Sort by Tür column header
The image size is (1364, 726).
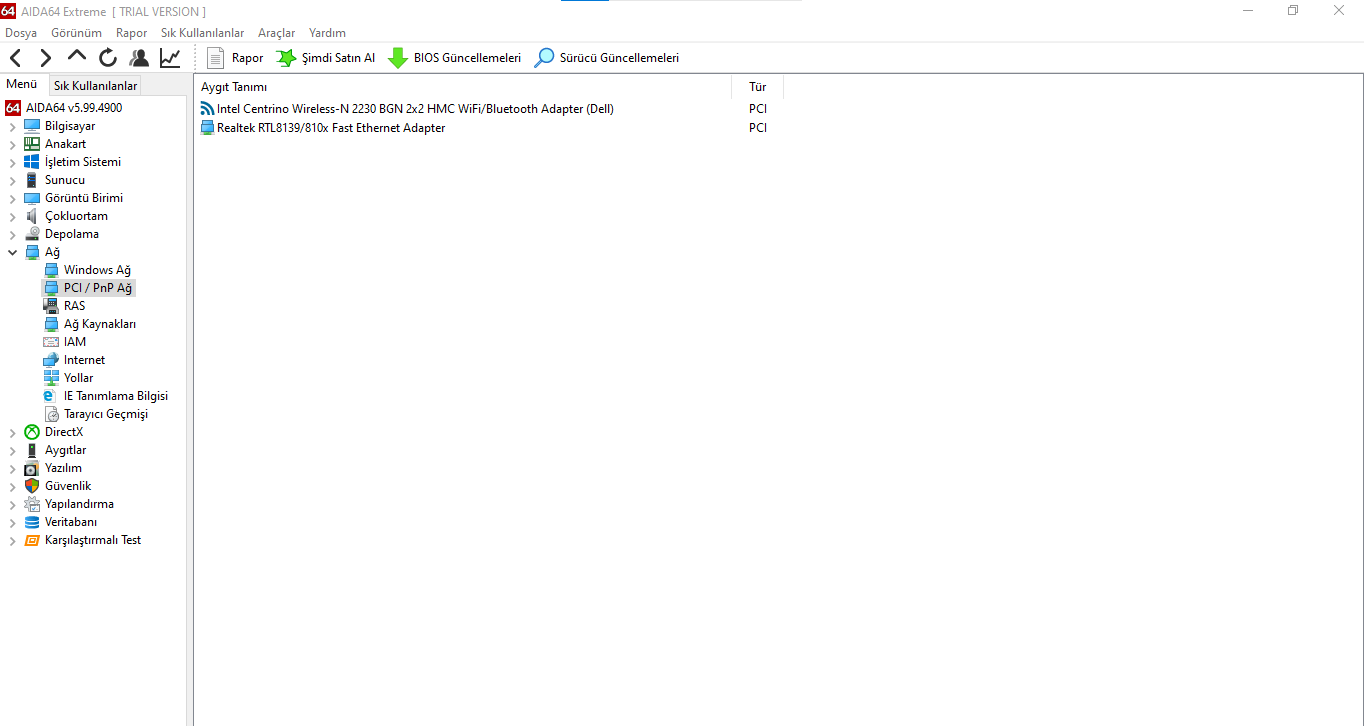click(x=758, y=87)
